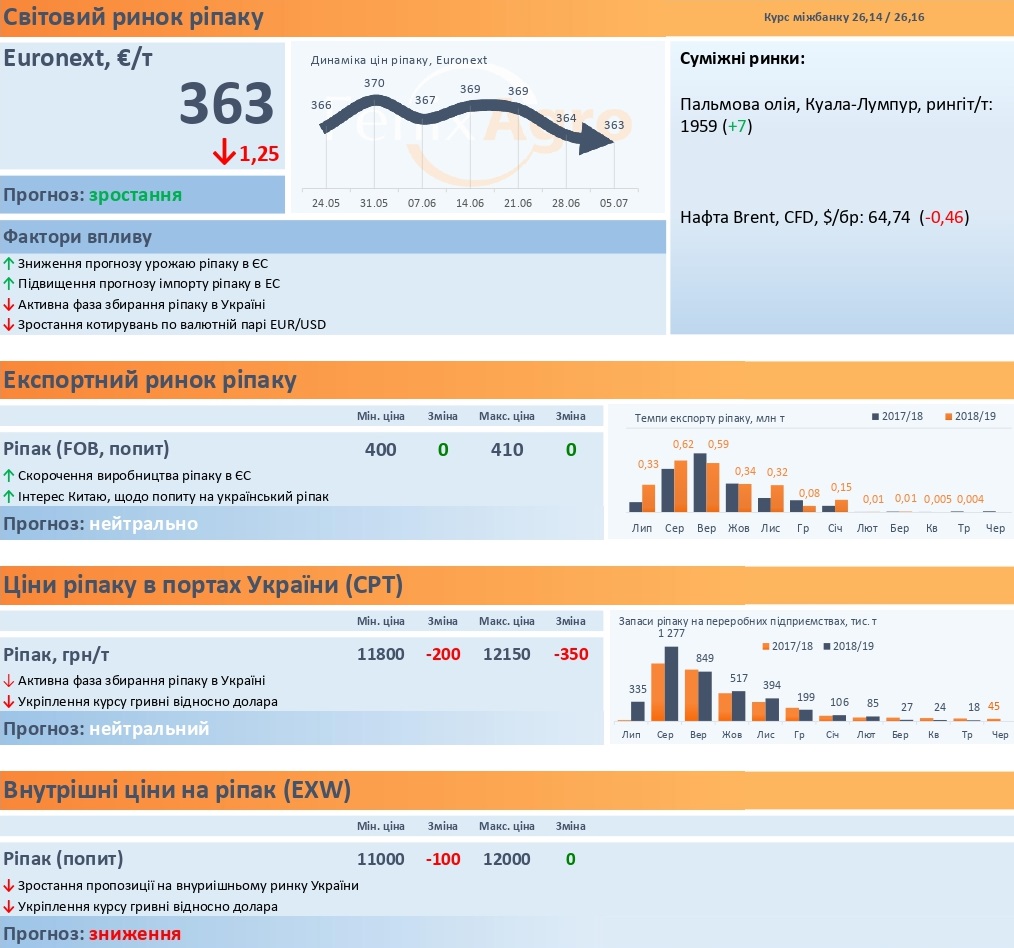Click the red arrow beside Зростання котирувань EUR/USD
1014x948 pixels.
click(x=8, y=325)
